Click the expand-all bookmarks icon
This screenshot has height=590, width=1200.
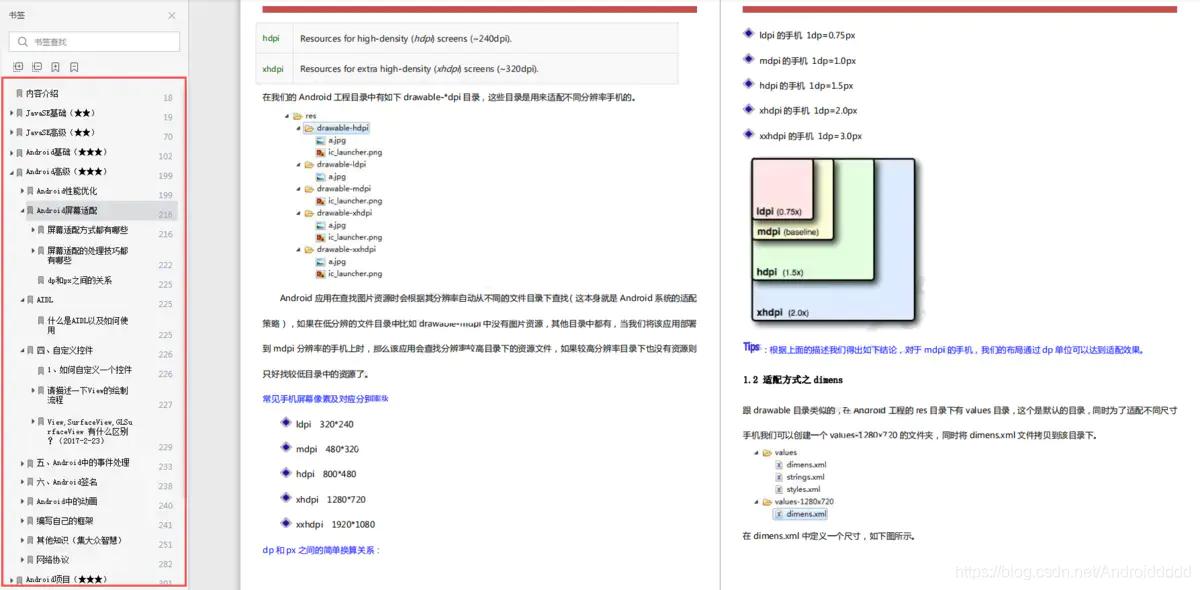(17, 66)
